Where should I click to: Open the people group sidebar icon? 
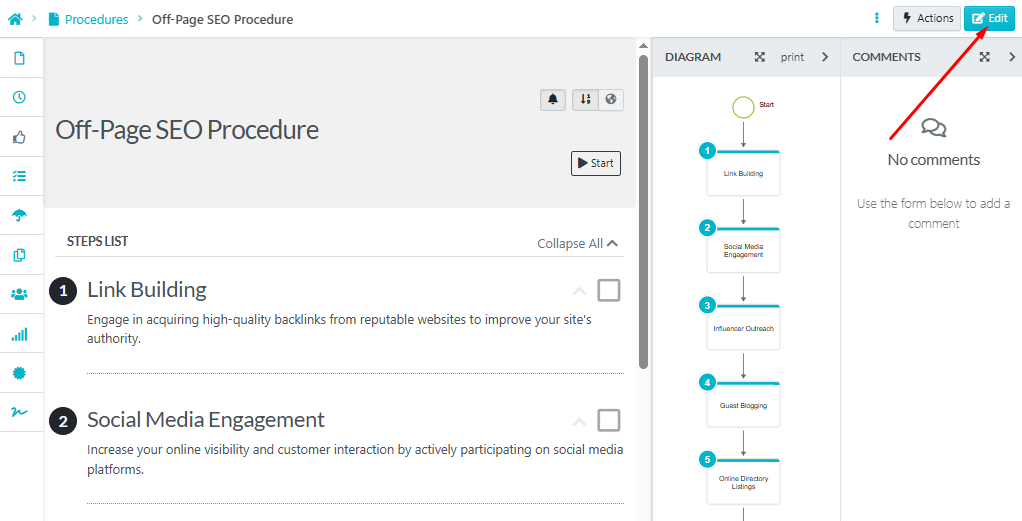click(x=20, y=294)
